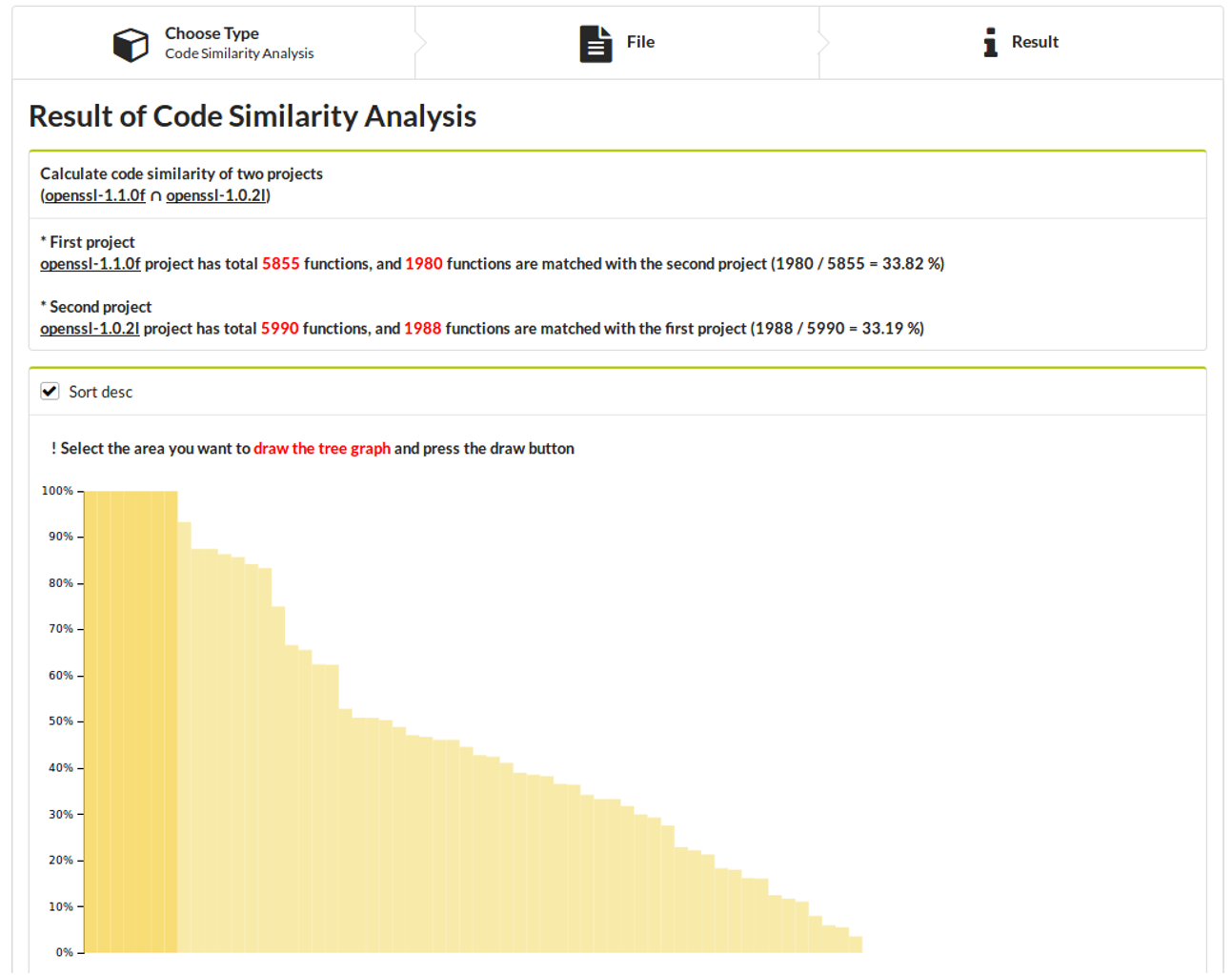Click the Sort desc label text
The height and width of the screenshot is (975, 1232).
click(x=100, y=393)
